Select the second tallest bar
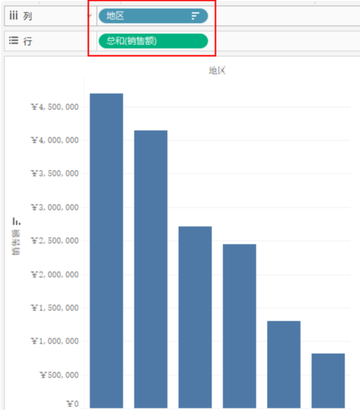360x410 pixels. click(x=151, y=269)
